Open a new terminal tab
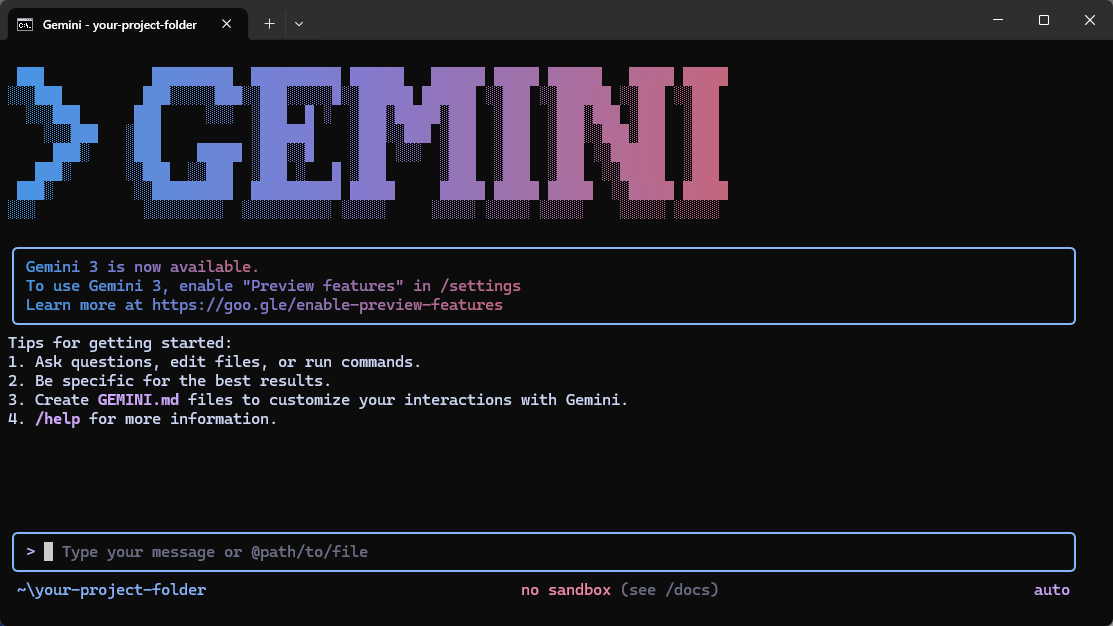The width and height of the screenshot is (1113, 626). (x=269, y=24)
